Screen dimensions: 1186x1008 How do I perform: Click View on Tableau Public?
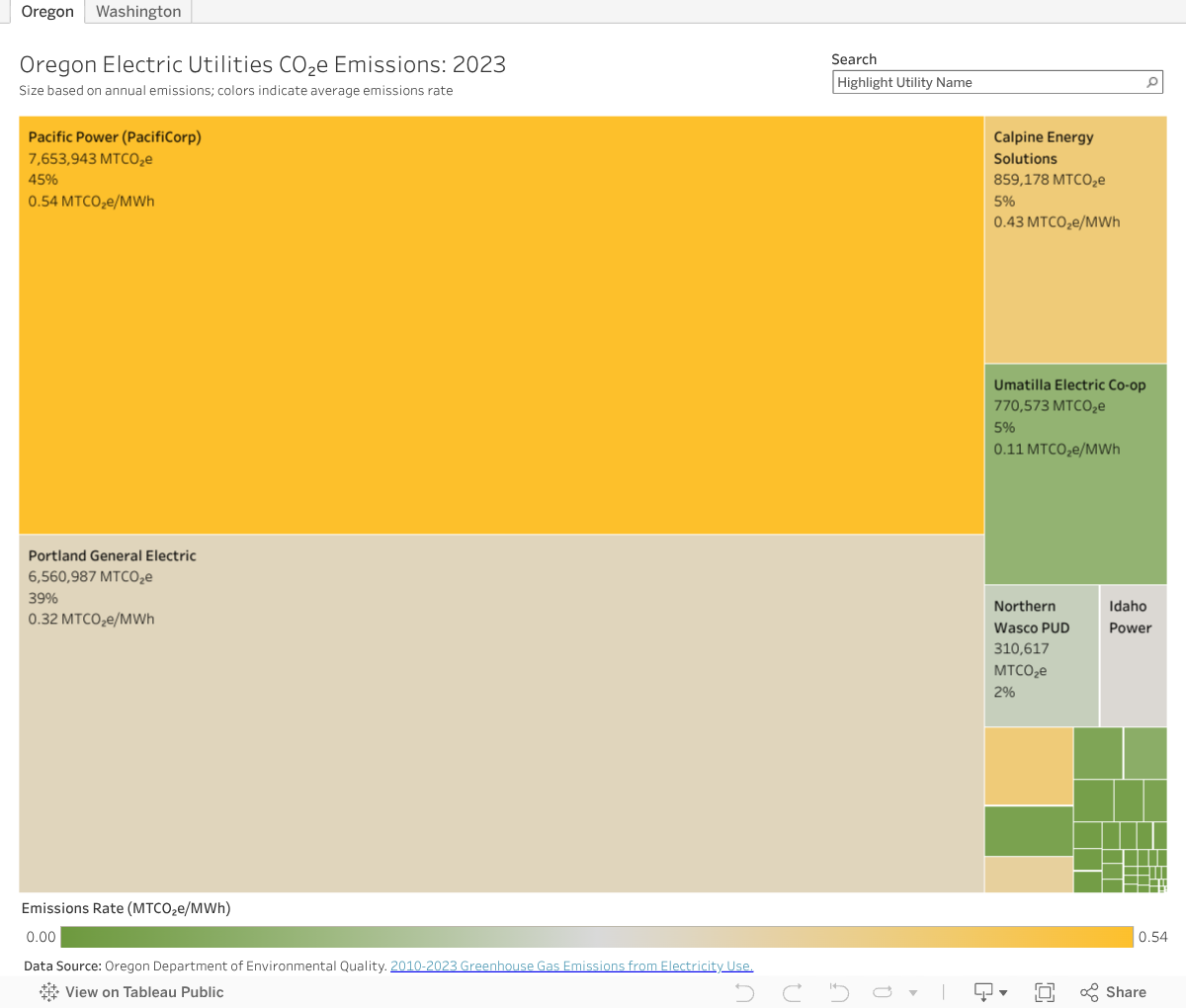click(131, 992)
